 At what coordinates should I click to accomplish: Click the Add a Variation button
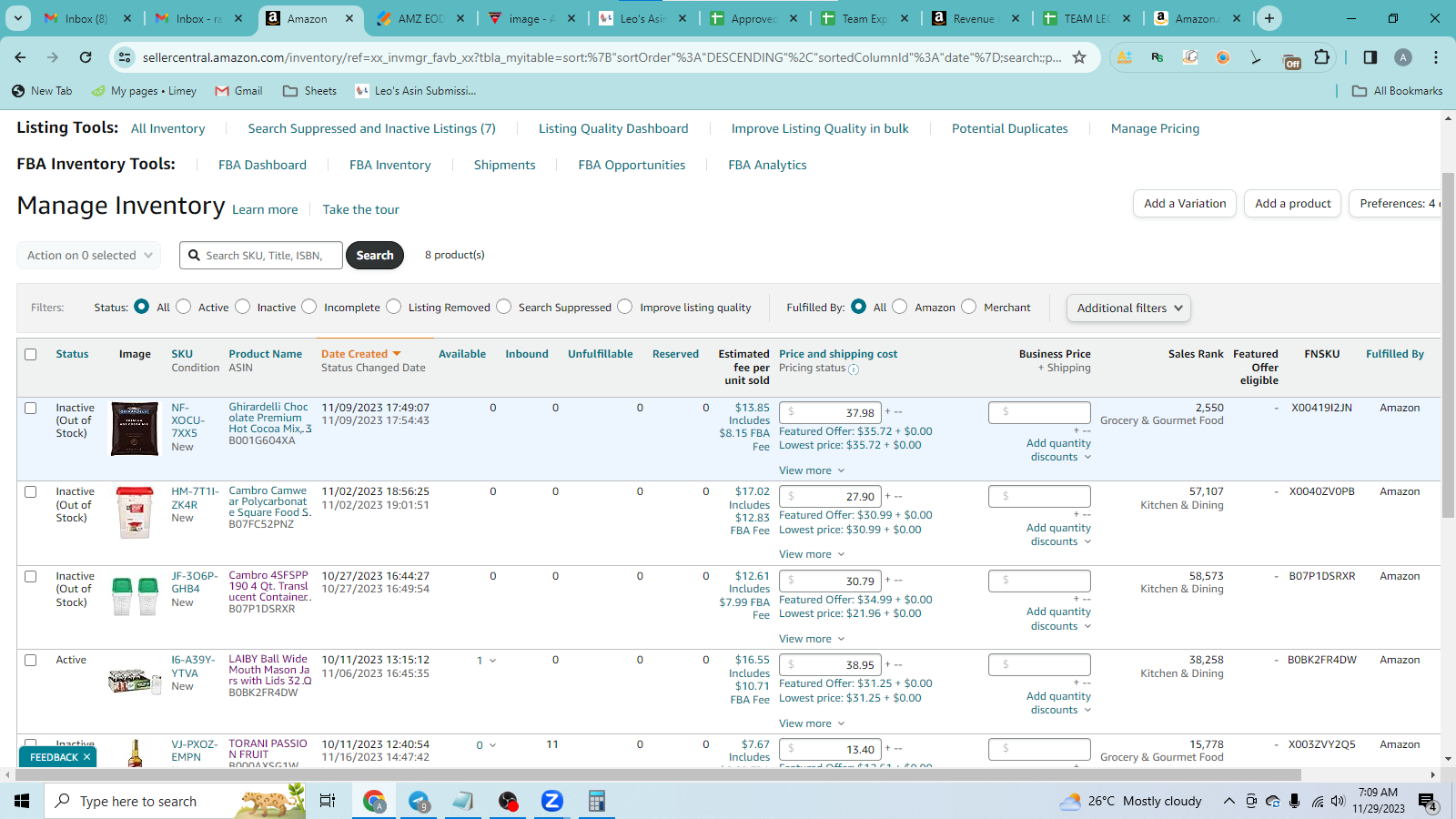(x=1185, y=204)
